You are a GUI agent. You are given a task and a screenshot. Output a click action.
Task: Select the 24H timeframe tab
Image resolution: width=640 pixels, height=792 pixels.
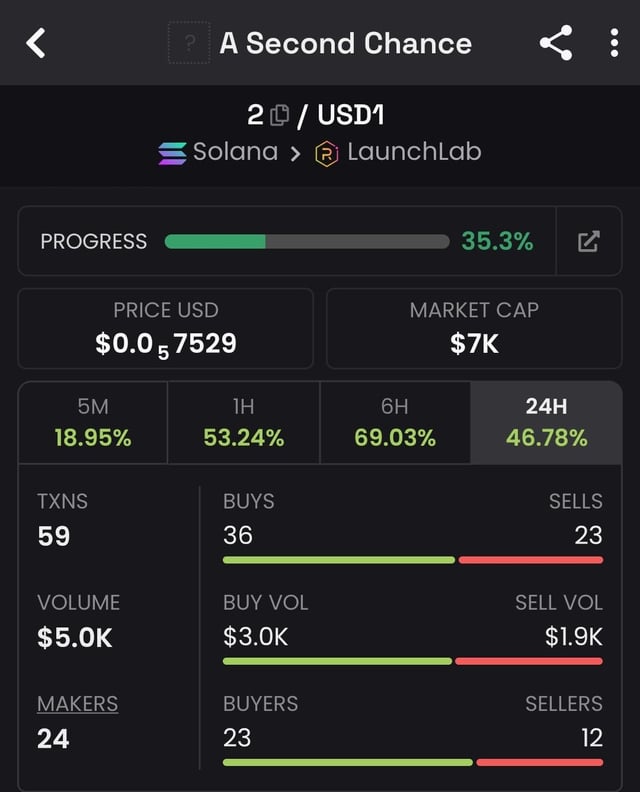click(x=546, y=422)
